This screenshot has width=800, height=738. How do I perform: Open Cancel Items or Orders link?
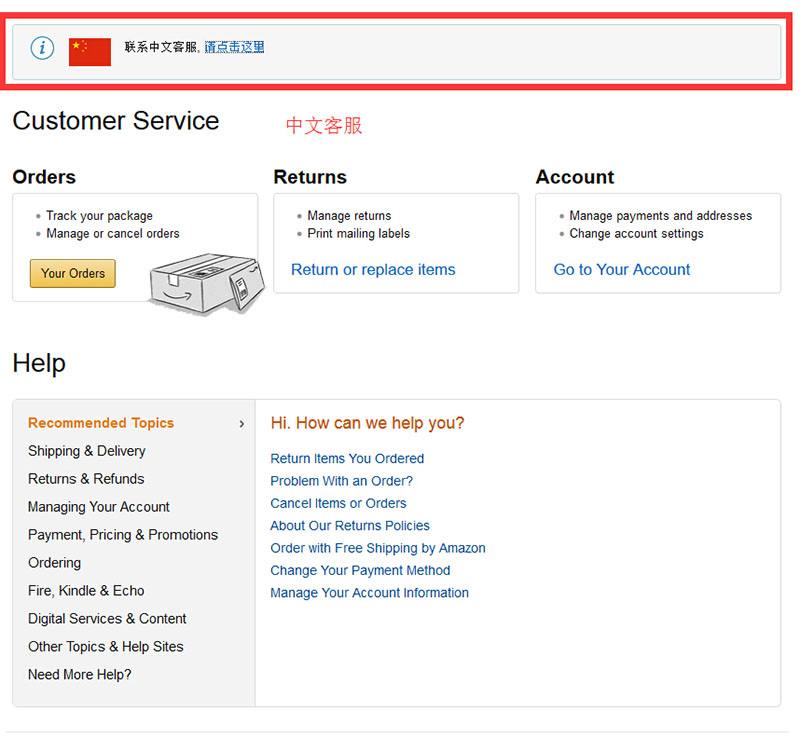[x=338, y=503]
